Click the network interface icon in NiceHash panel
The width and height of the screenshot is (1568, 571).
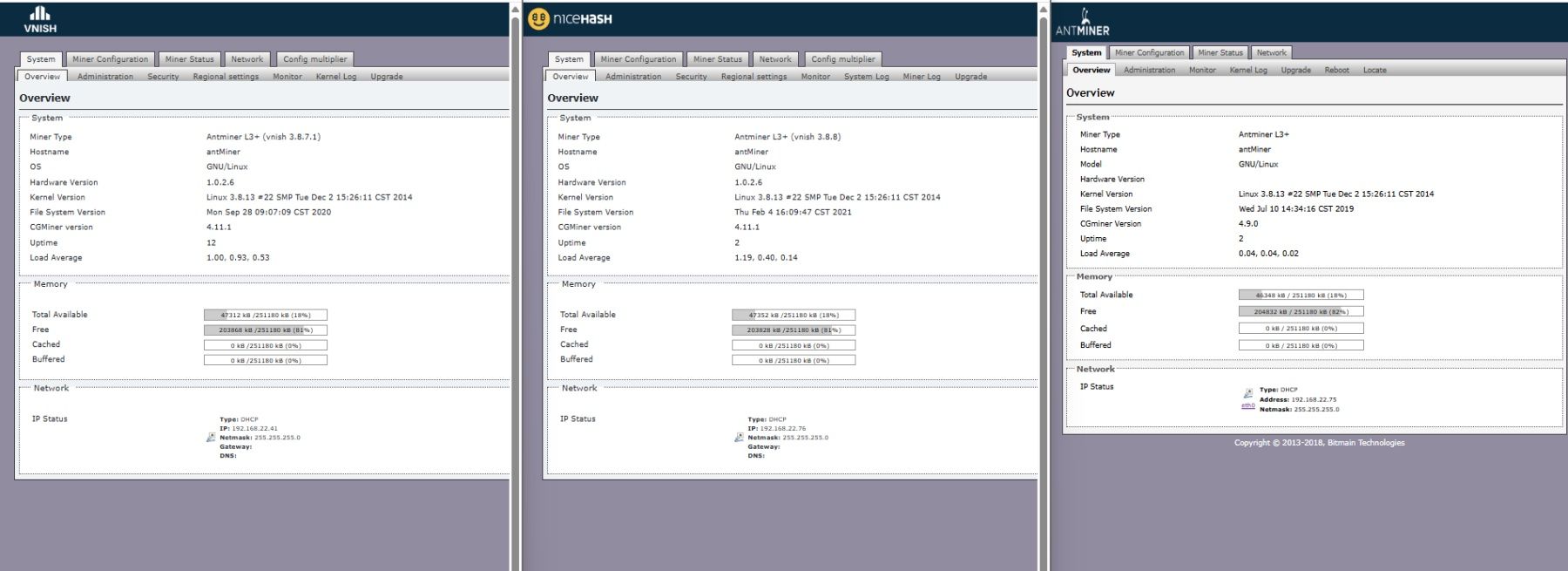click(x=740, y=438)
